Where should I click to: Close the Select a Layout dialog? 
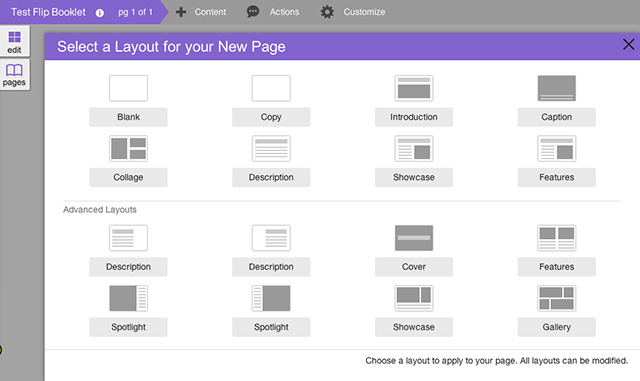pos(629,45)
